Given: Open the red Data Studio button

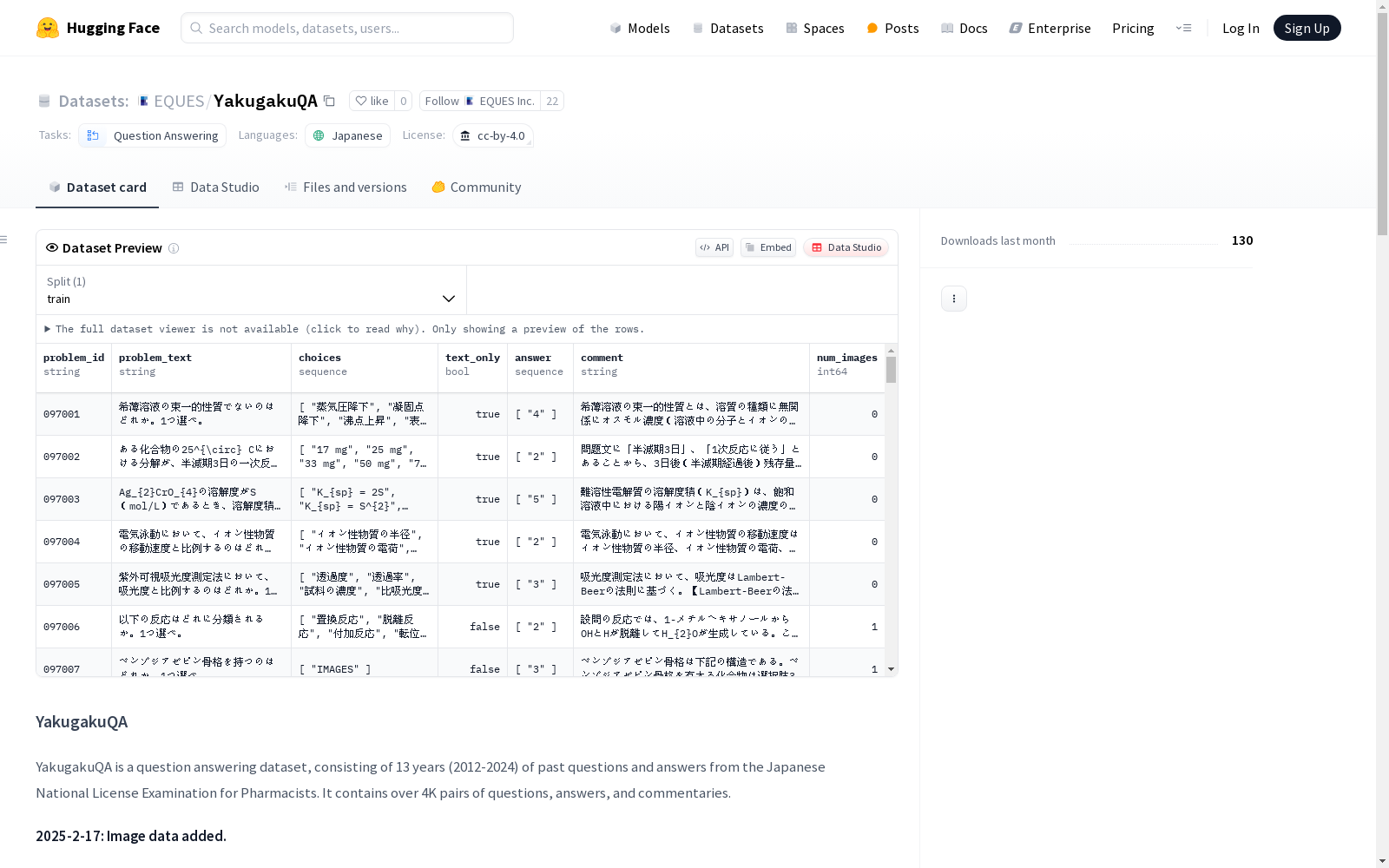Looking at the screenshot, I should [846, 247].
